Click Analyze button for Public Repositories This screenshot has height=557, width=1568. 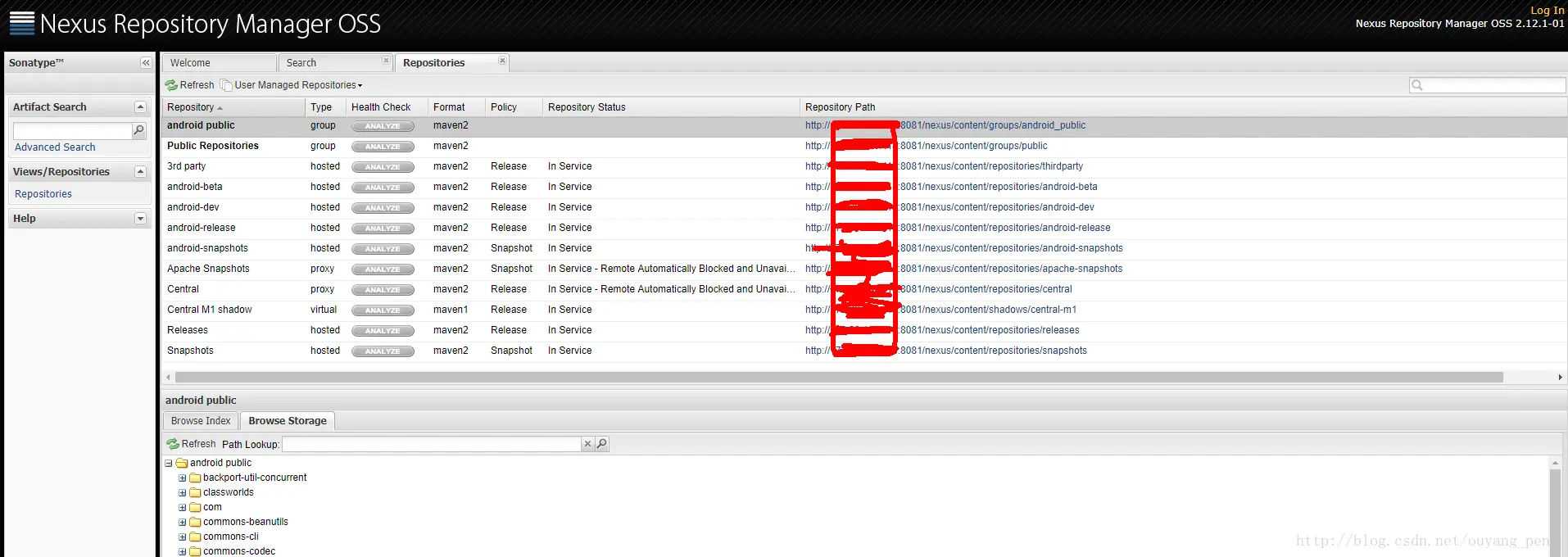383,147
